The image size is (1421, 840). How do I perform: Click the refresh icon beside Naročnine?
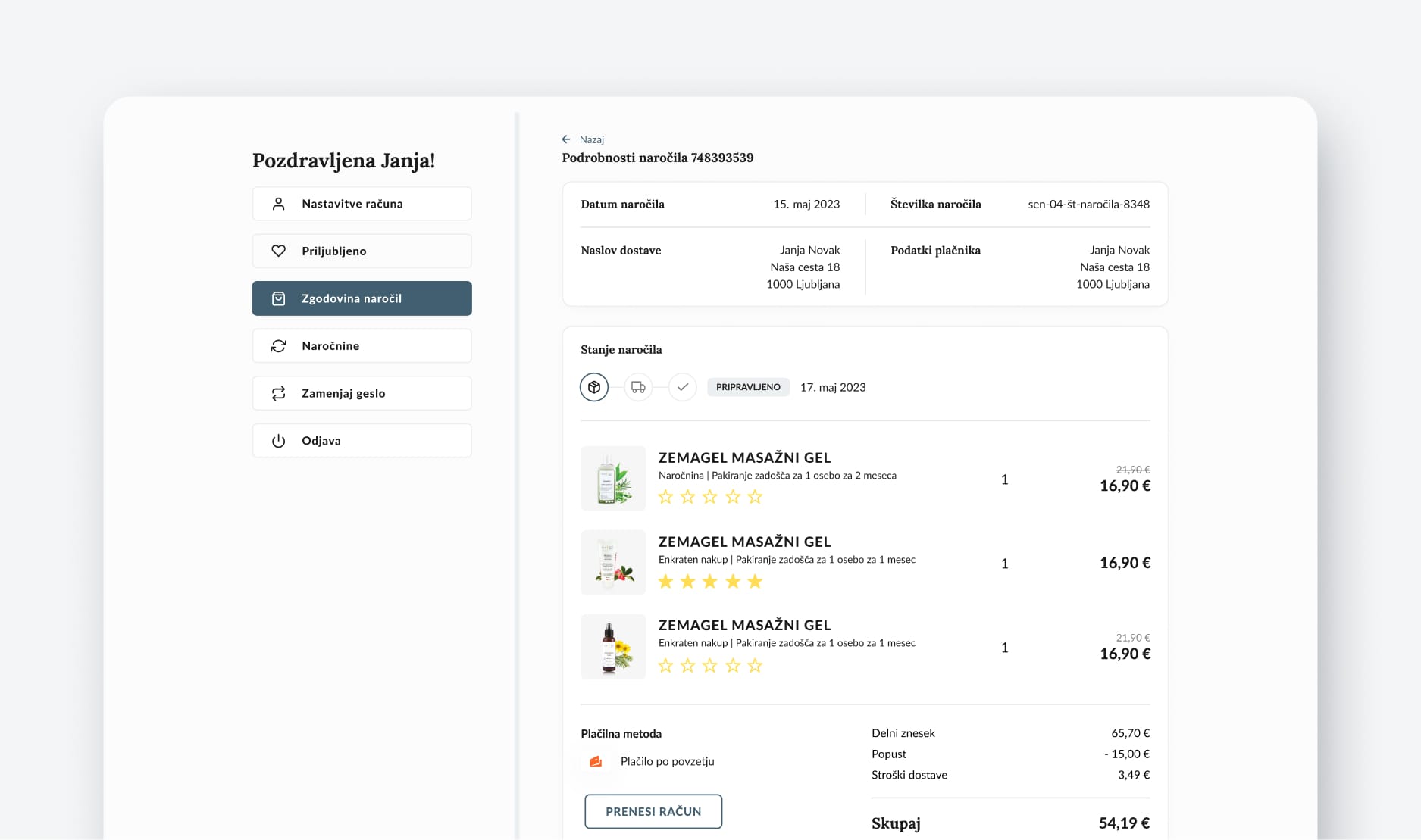(278, 345)
